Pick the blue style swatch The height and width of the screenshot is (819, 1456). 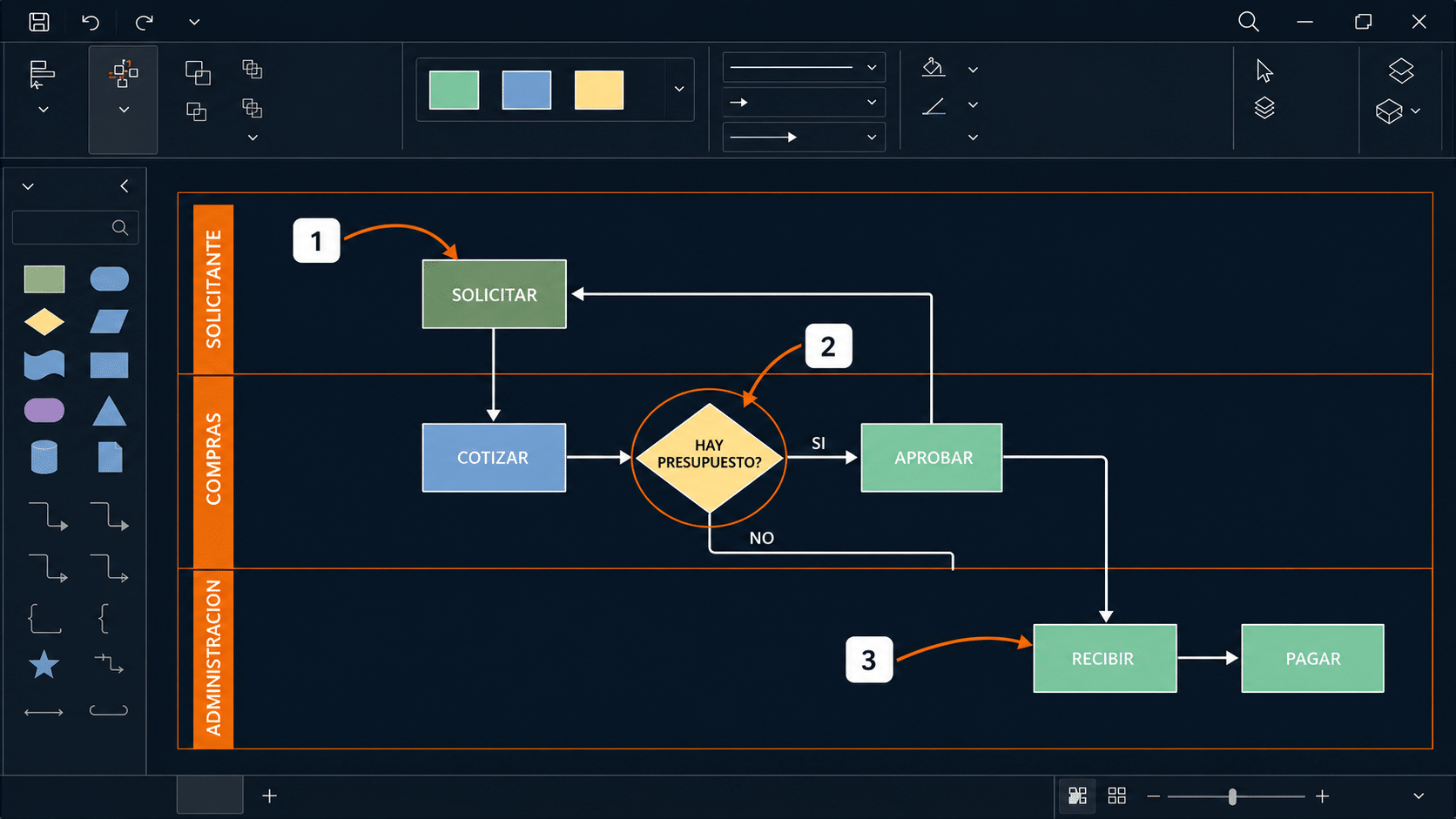pos(527,90)
